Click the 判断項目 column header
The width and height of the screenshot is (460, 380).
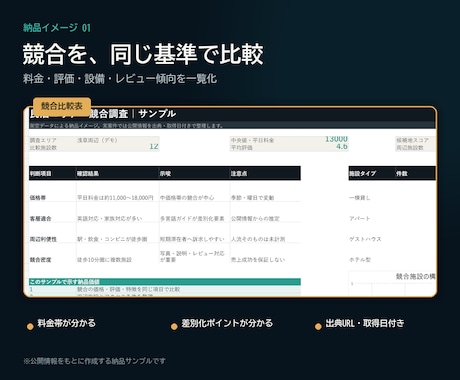(41, 174)
